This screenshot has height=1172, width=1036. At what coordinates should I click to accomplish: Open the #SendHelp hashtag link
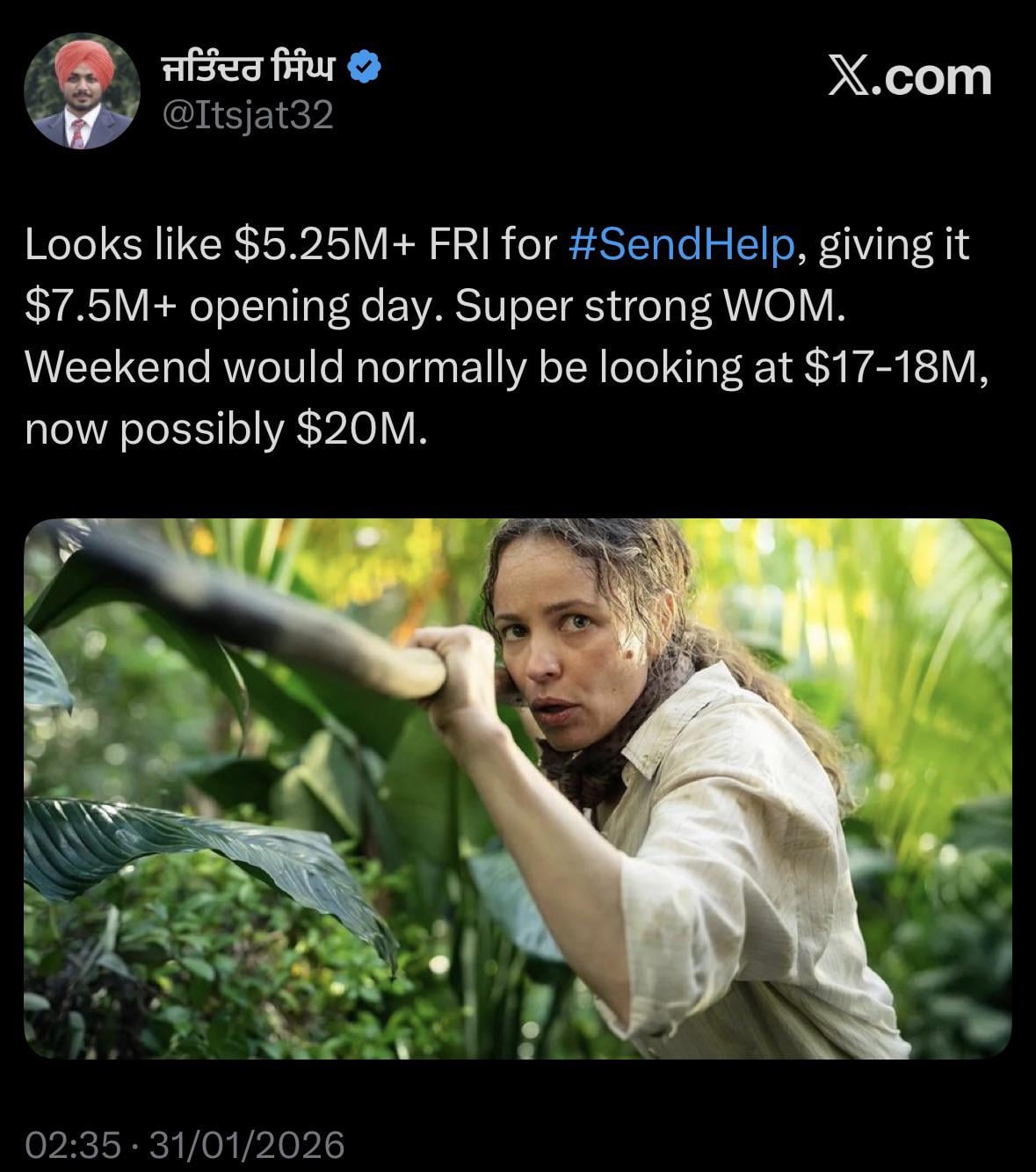coord(681,245)
